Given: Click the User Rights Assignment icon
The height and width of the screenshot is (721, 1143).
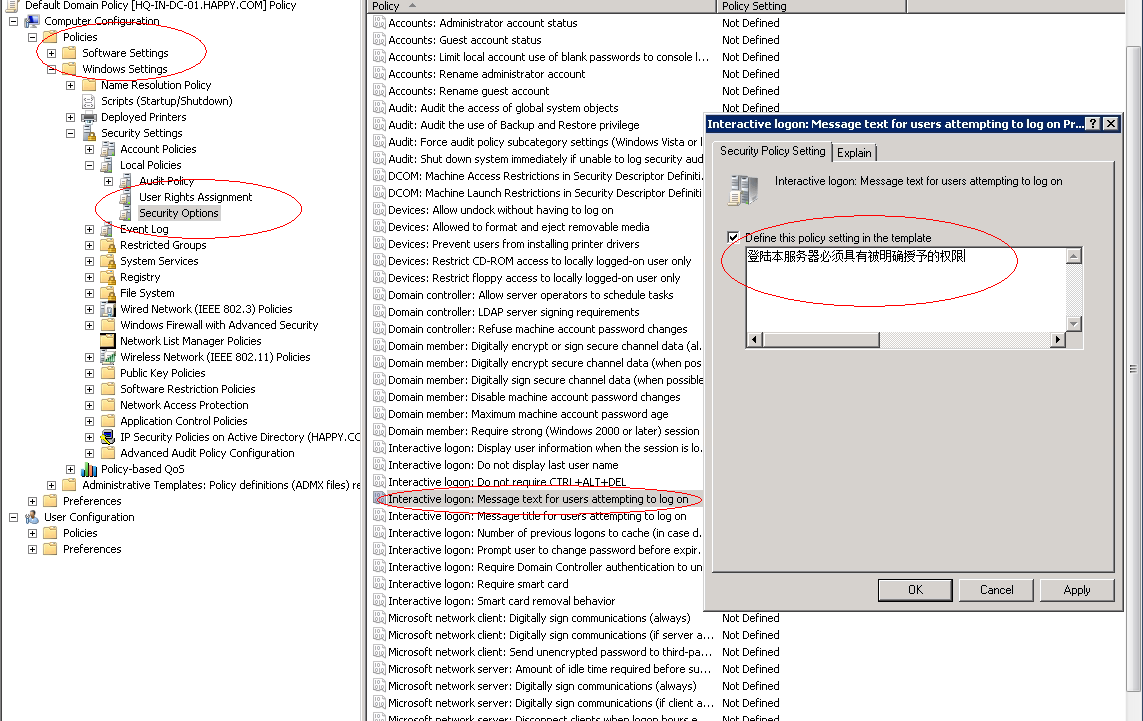Looking at the screenshot, I should tap(126, 198).
